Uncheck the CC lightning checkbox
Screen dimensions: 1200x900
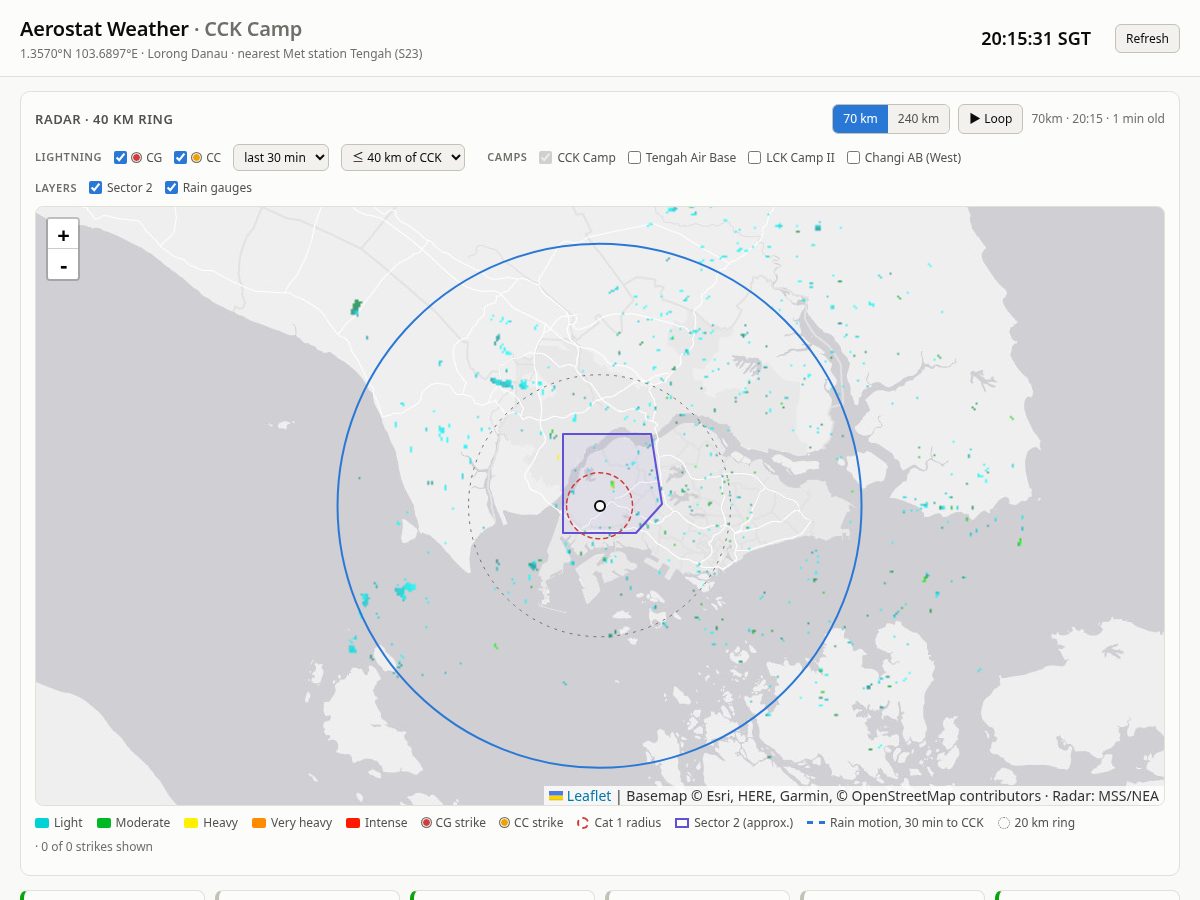point(181,157)
